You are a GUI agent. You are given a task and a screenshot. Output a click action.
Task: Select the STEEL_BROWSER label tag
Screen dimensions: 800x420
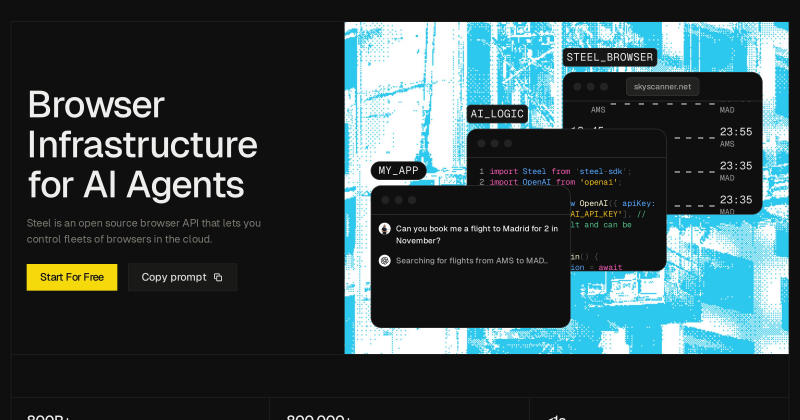(610, 57)
